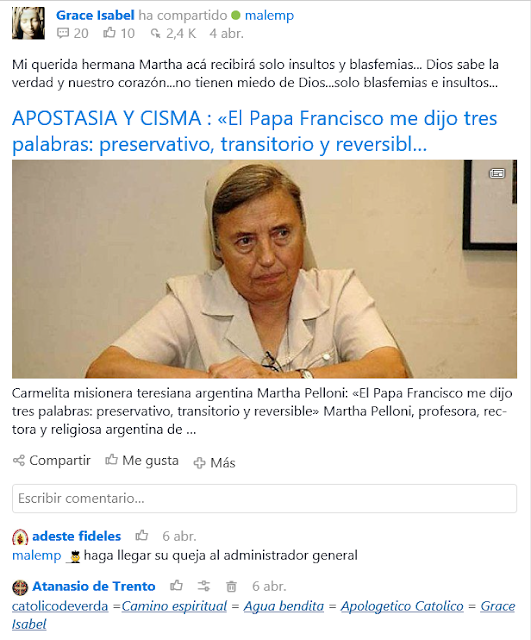
Task: Open the malemp profile link in header
Action: click(x=269, y=16)
